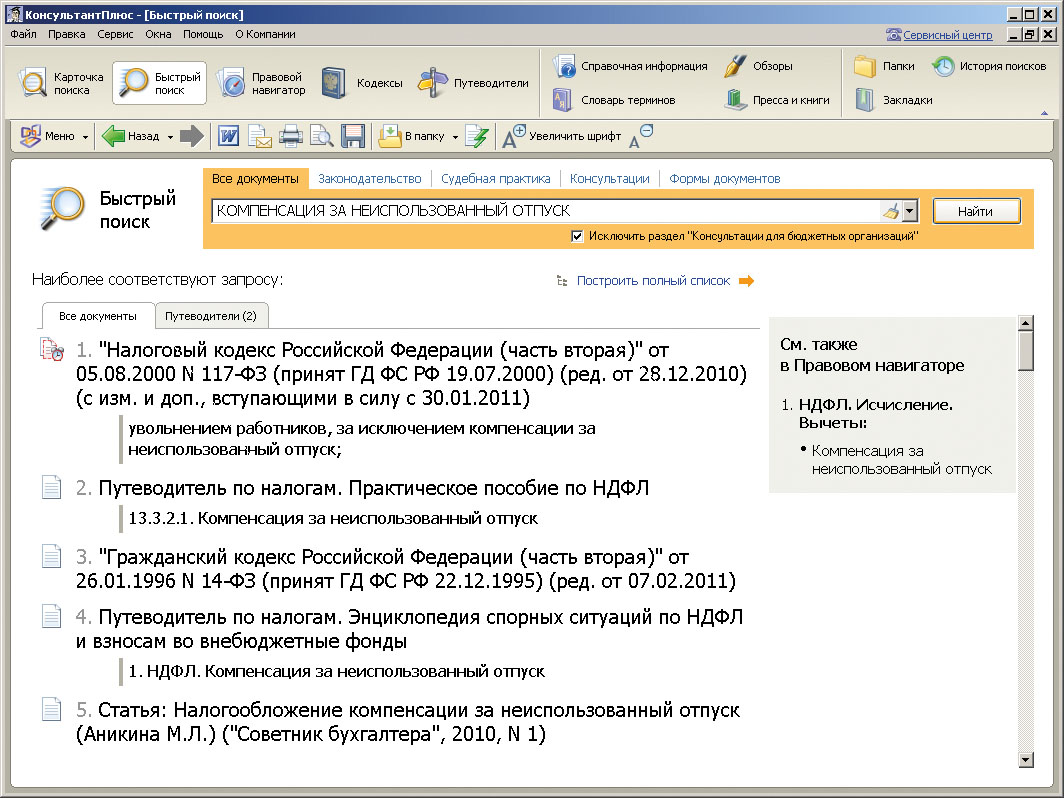Image resolution: width=1064 pixels, height=798 pixels.
Task: Open Сервисный центр link
Action: [947, 35]
